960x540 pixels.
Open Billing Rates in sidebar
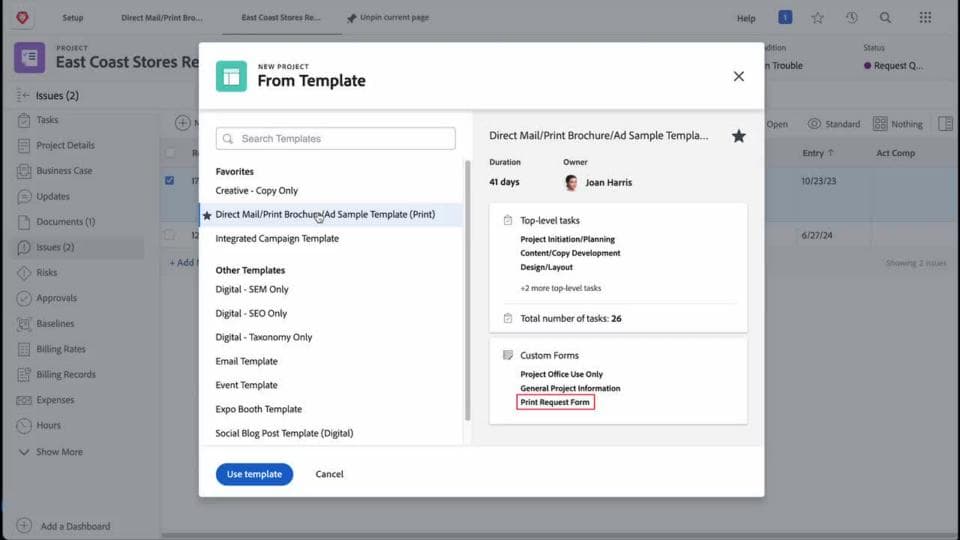coord(61,349)
